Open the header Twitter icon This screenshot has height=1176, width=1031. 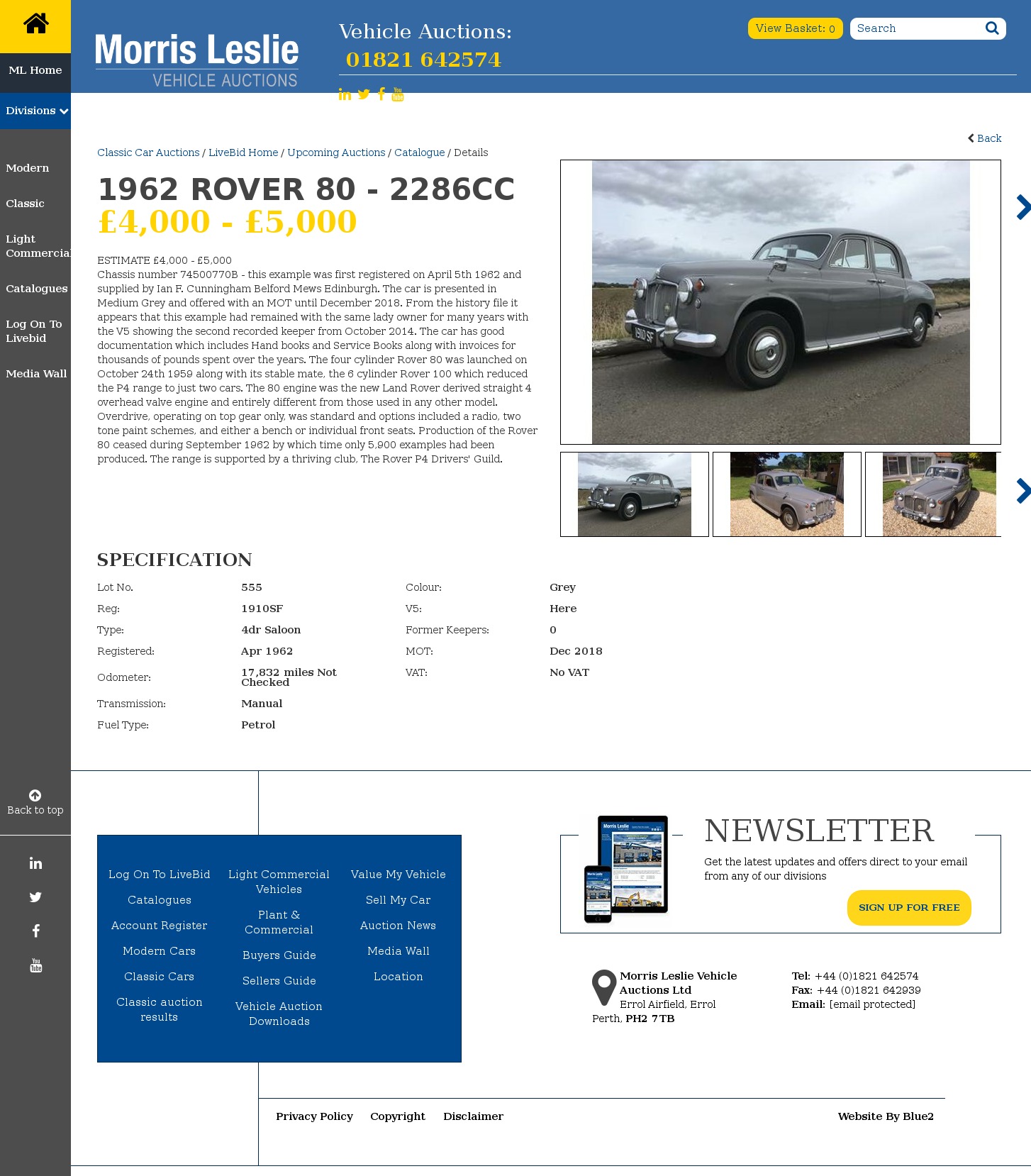tap(364, 94)
